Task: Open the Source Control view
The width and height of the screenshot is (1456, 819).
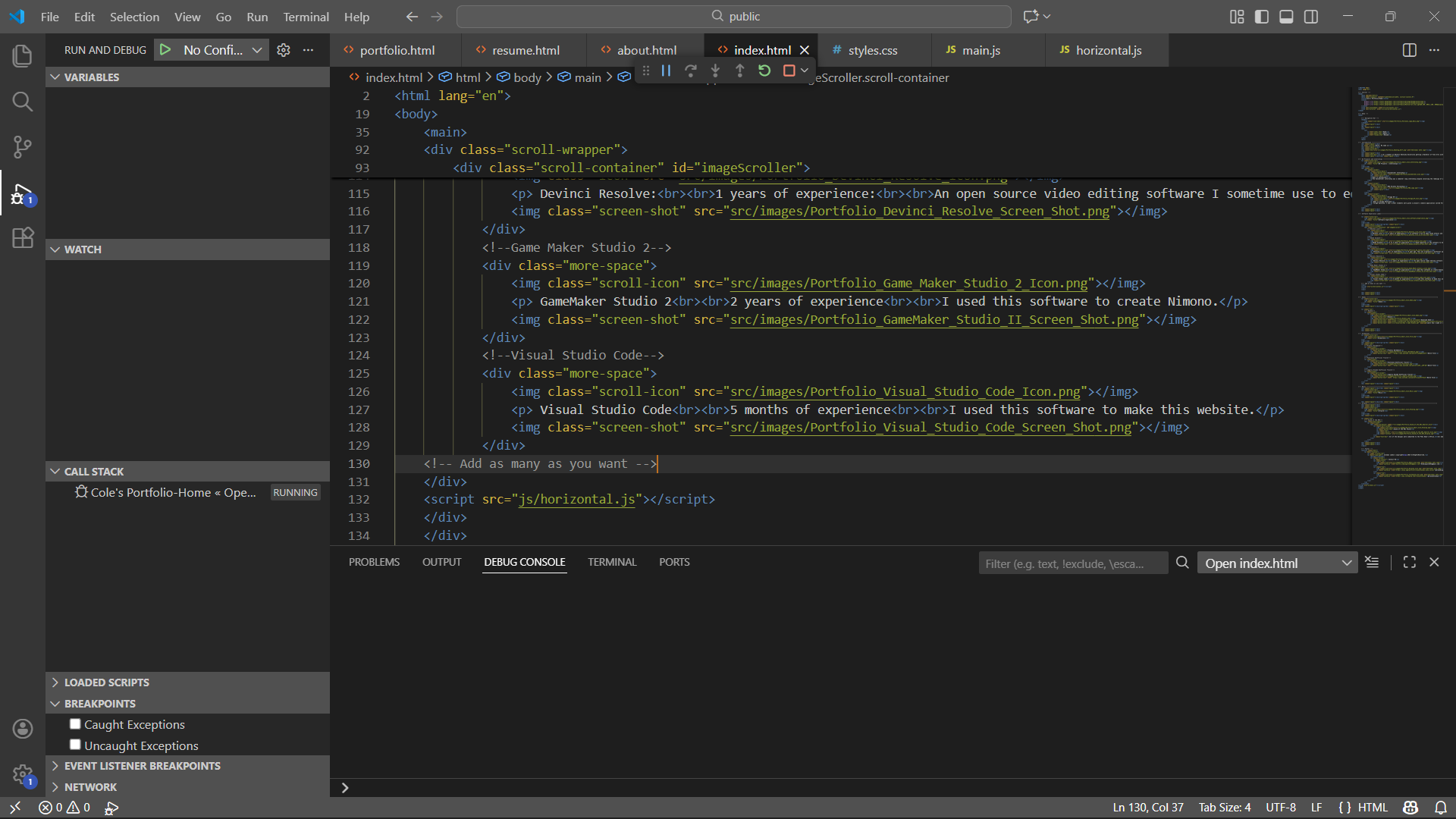Action: 23,146
